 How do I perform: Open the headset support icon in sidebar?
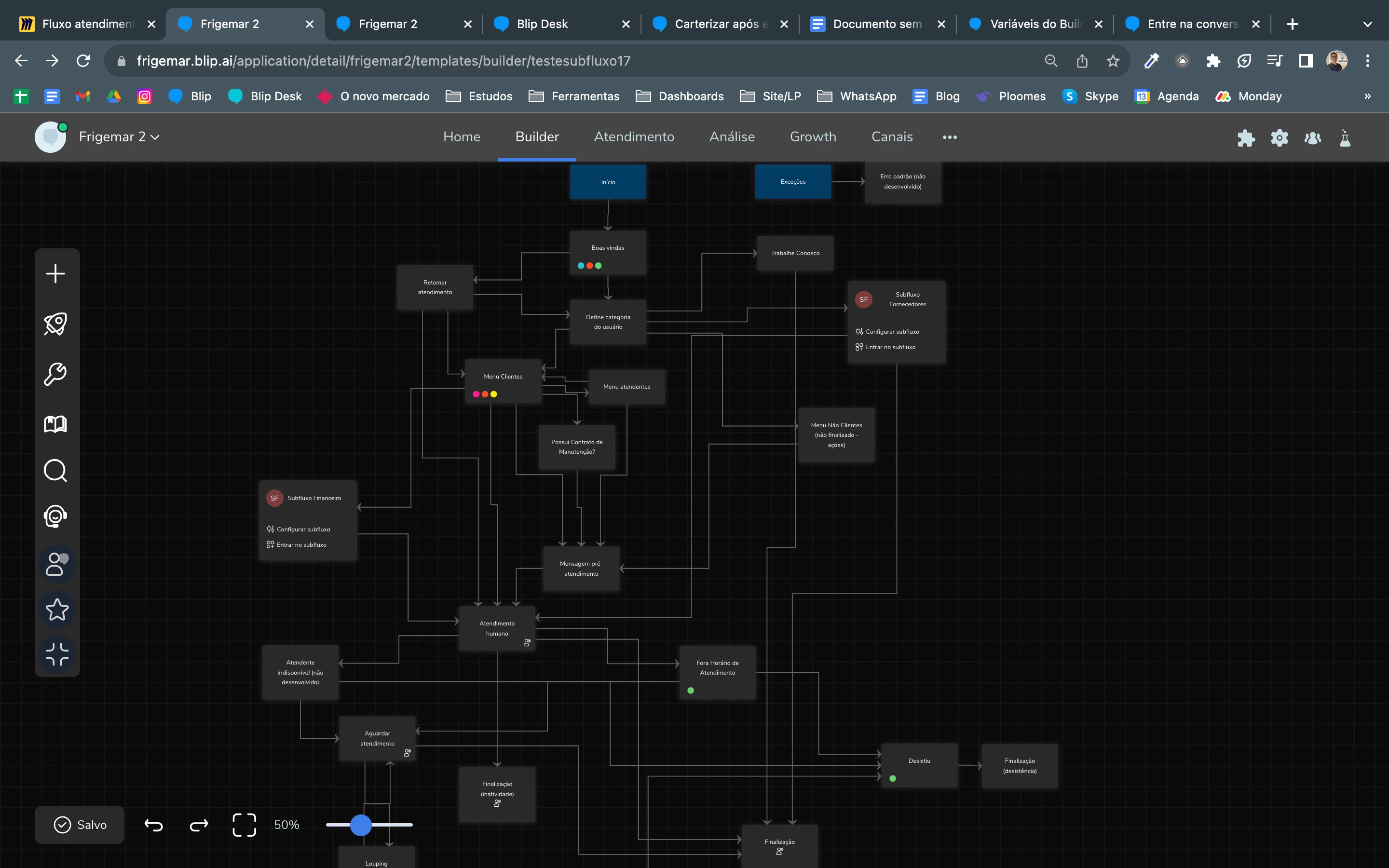(55, 516)
